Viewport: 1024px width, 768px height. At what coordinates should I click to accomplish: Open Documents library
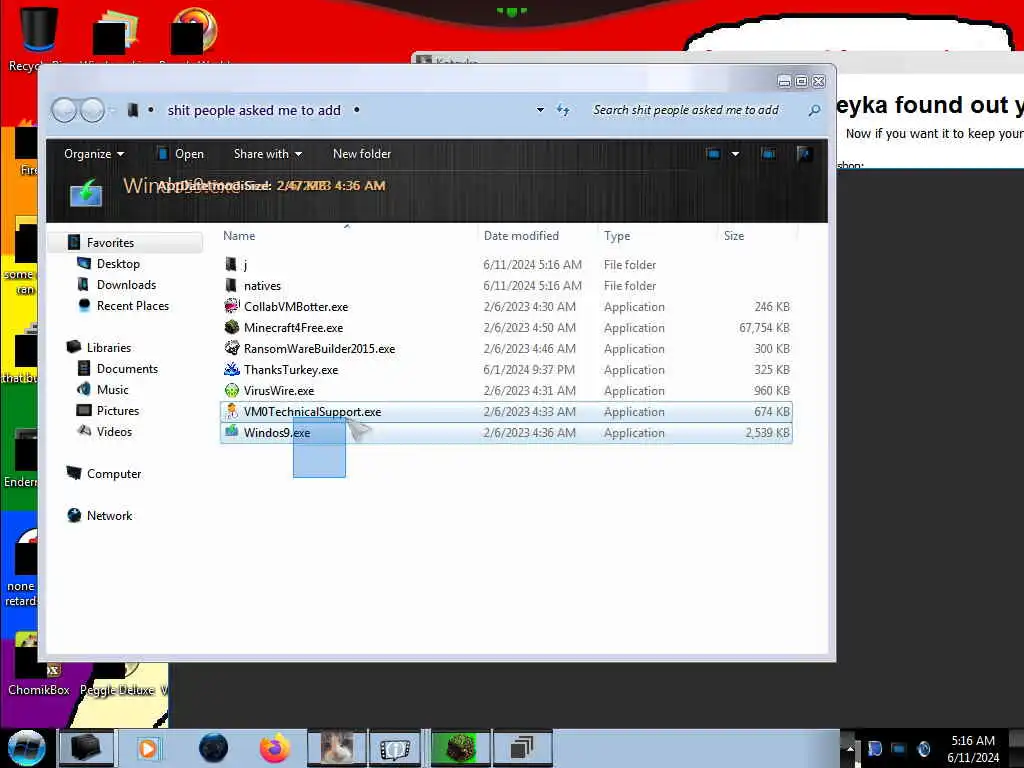(127, 368)
